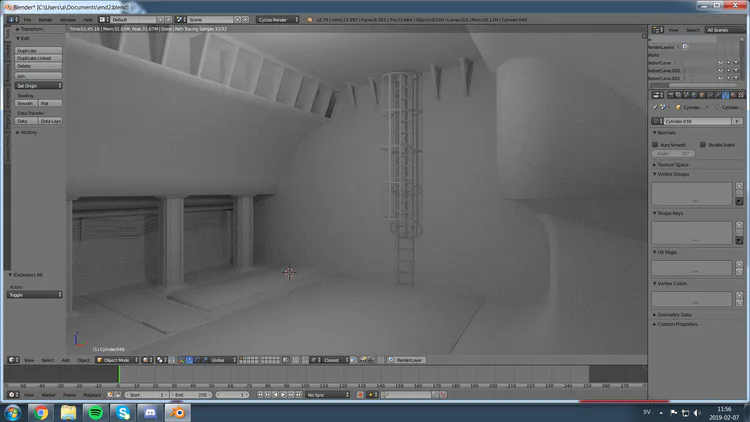Expand the History panel

tap(26, 132)
